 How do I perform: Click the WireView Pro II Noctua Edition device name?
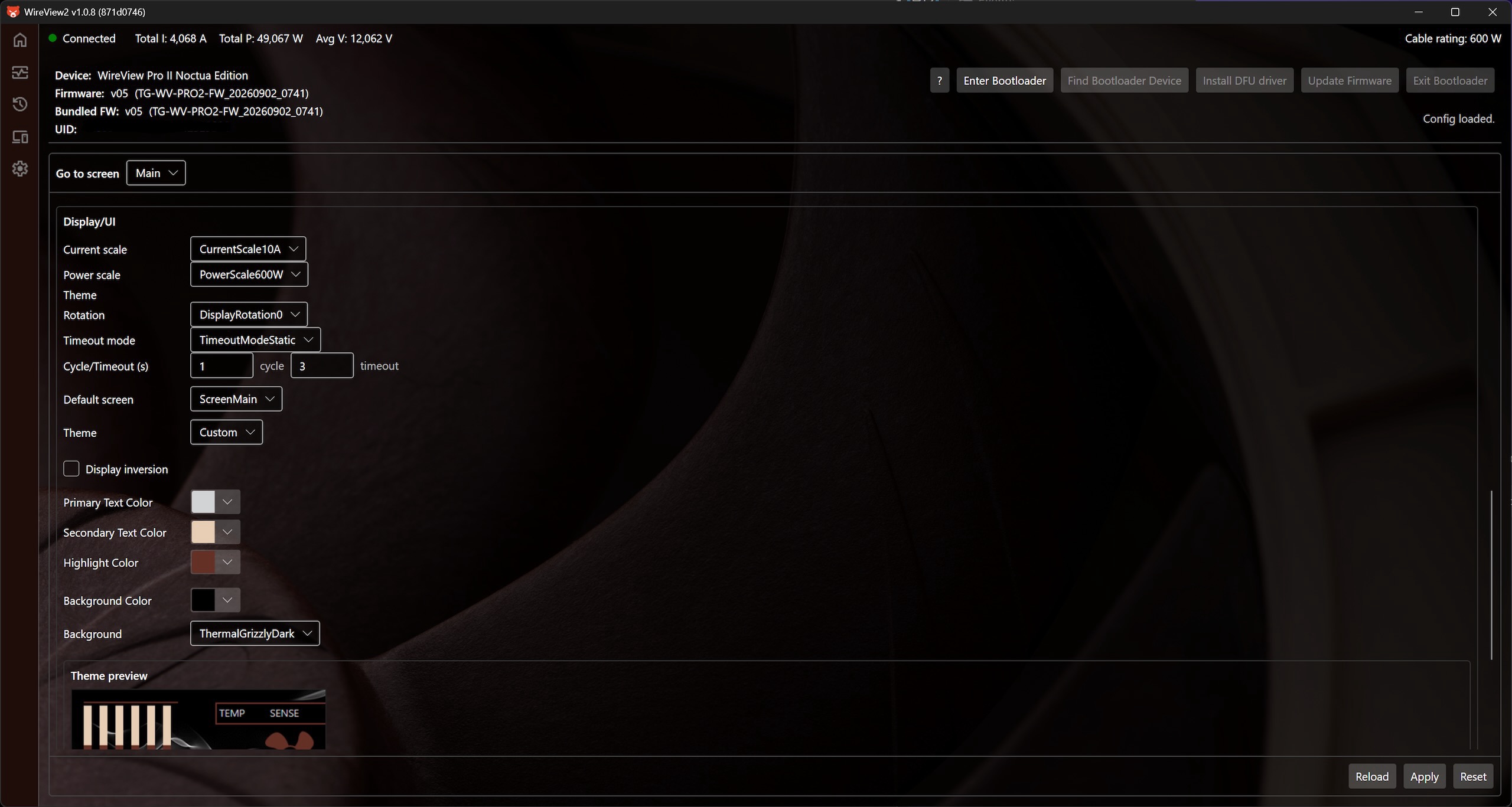coord(172,76)
